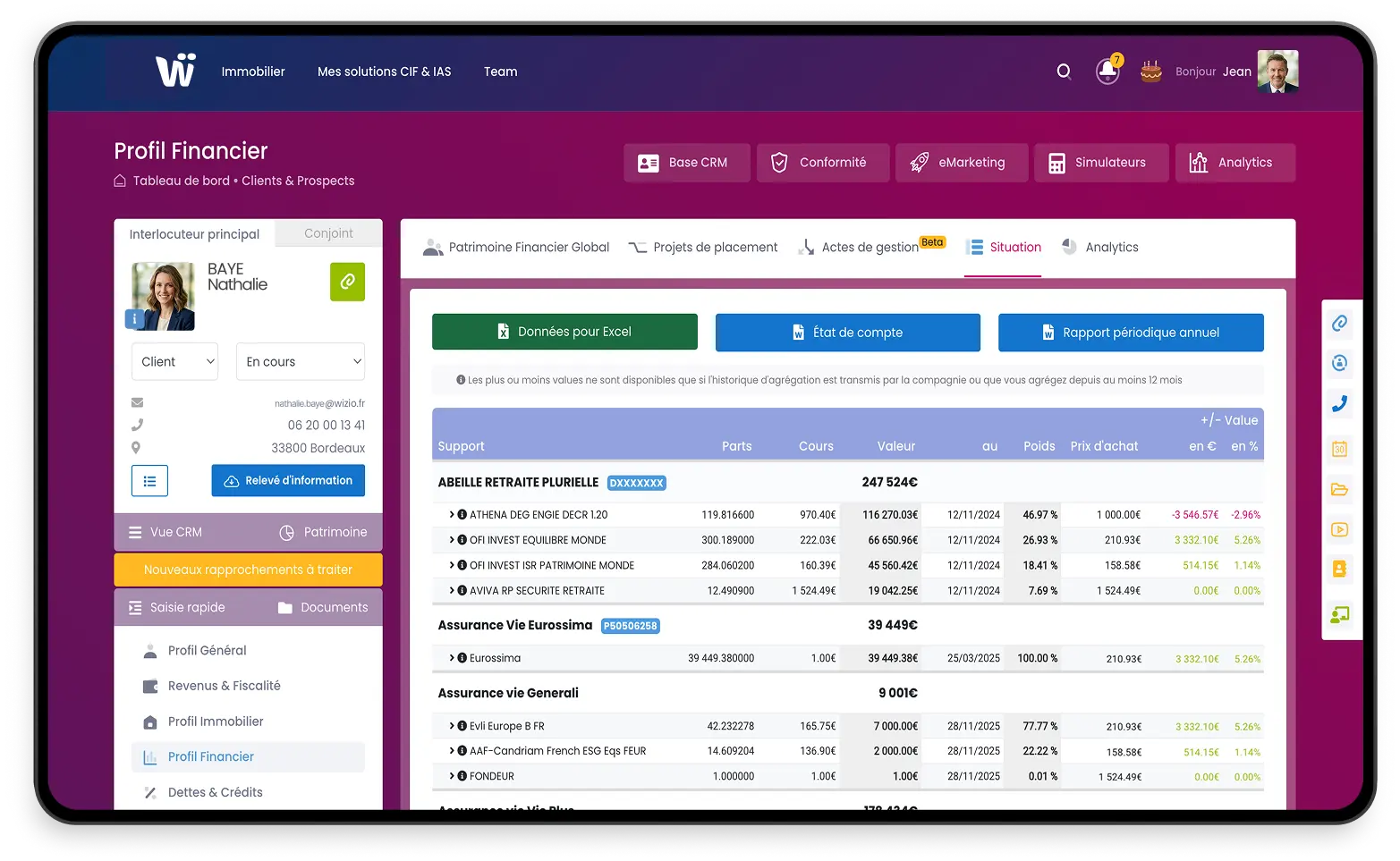Screen dimensions: 1400x861
Task: Click the Données pour Excel button
Action: pos(564,332)
